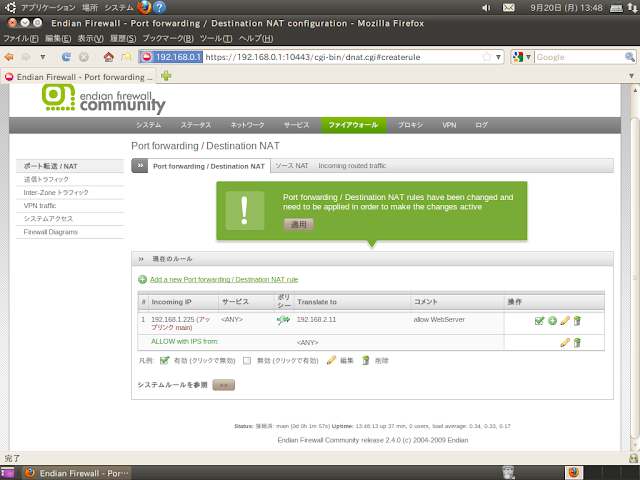The height and width of the screenshot is (480, 640).
Task: Open Inter-Zone トラフィック in the sidebar
Action: coord(70,192)
